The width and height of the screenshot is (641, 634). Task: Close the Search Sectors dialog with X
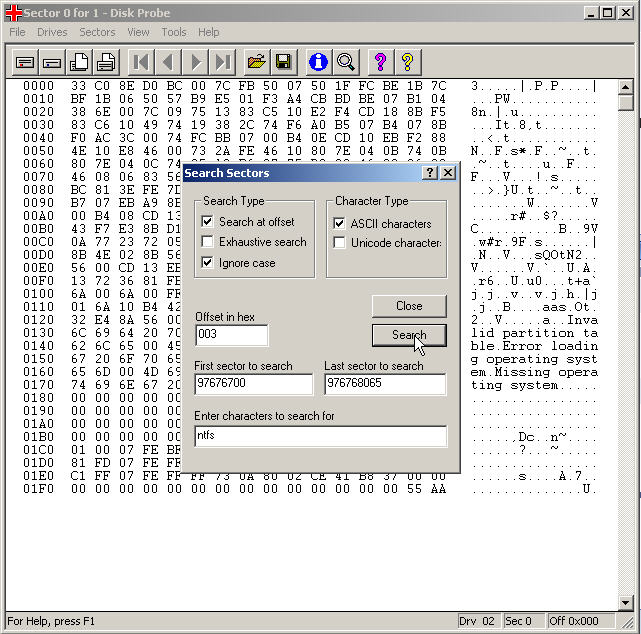[x=448, y=173]
